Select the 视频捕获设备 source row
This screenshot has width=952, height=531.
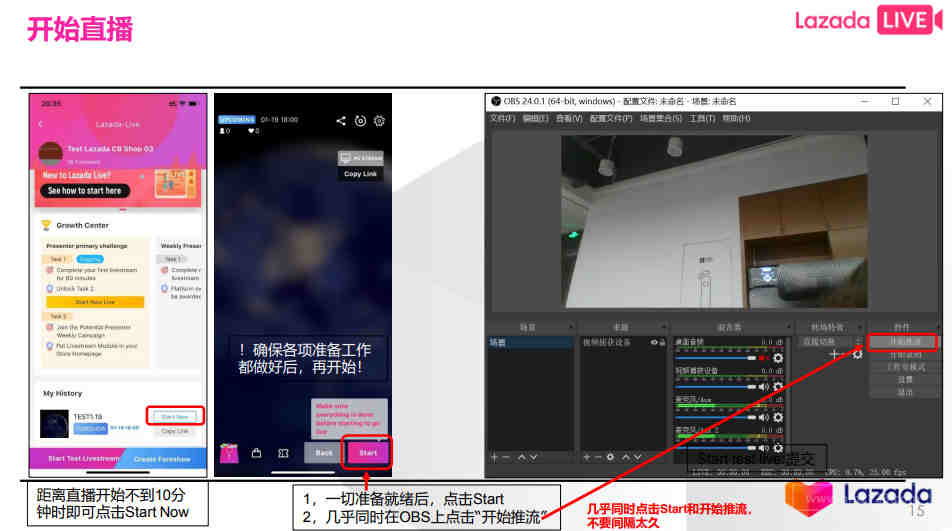click(624, 343)
